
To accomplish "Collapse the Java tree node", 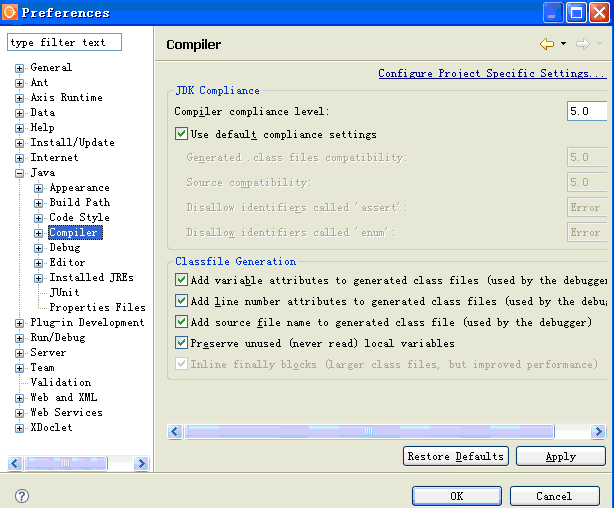I will [x=19, y=173].
